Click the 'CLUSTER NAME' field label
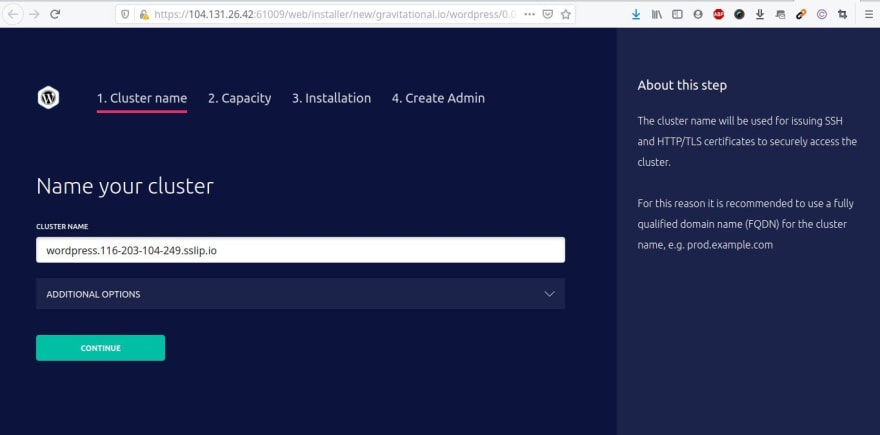Viewport: 880px width, 435px height. (62, 227)
